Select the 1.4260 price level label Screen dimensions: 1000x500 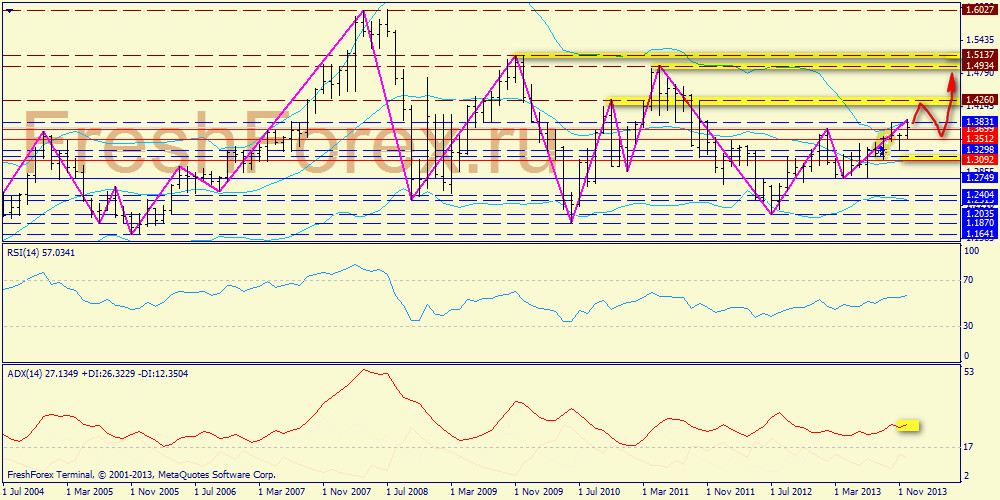click(x=978, y=100)
